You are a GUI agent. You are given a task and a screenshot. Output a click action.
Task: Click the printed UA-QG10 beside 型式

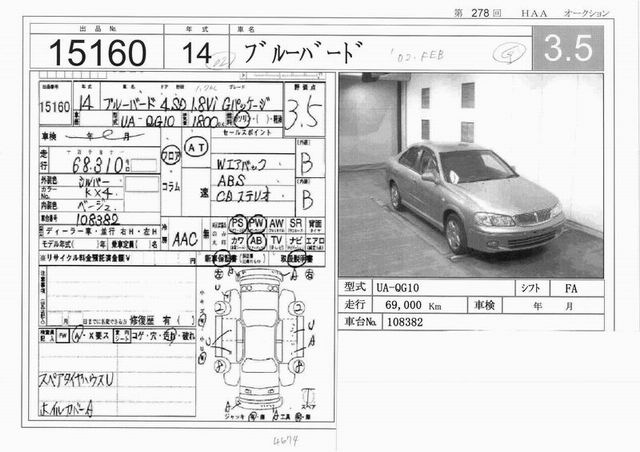(398, 288)
